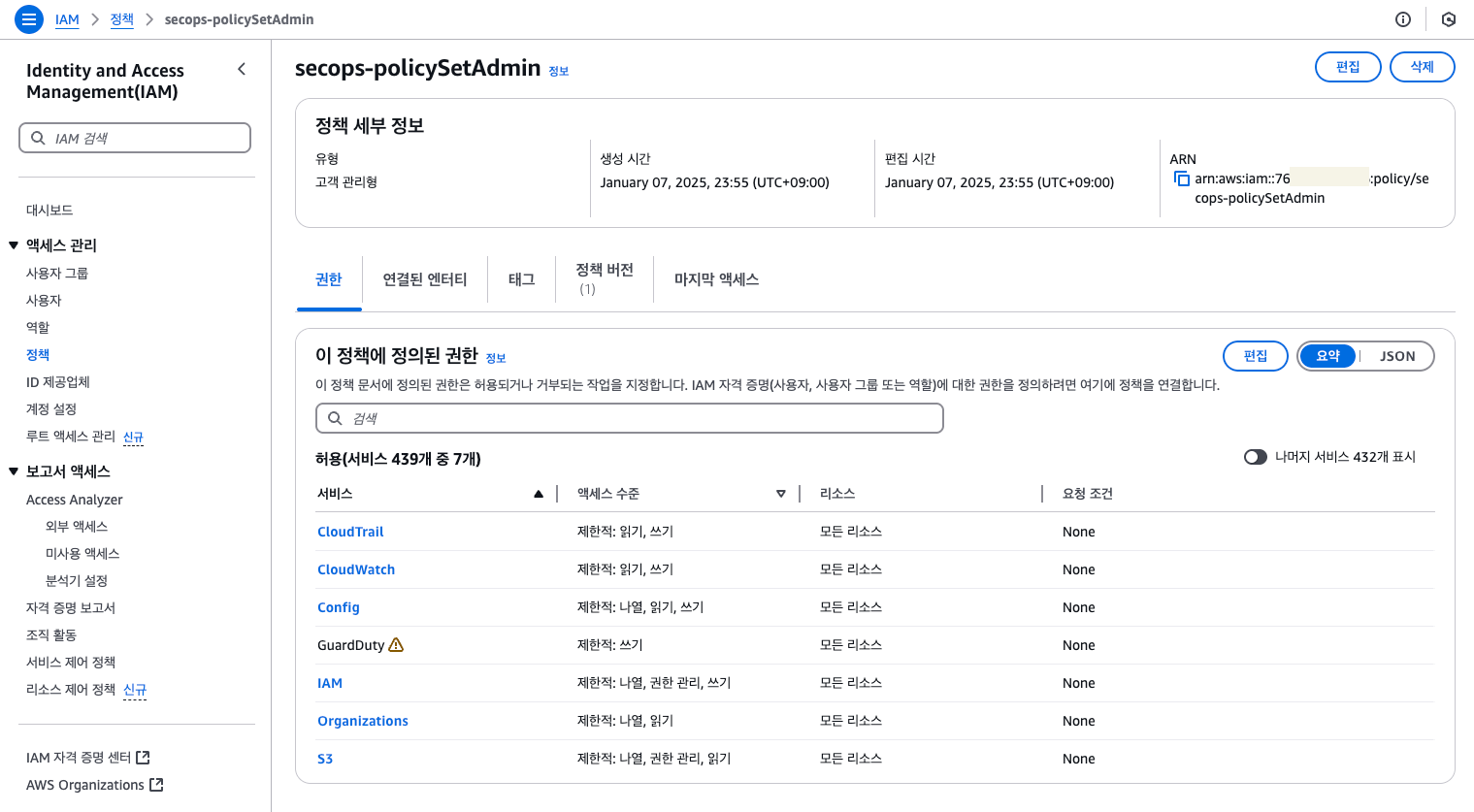Sort table by 서비스 column ascending arrow

538,494
